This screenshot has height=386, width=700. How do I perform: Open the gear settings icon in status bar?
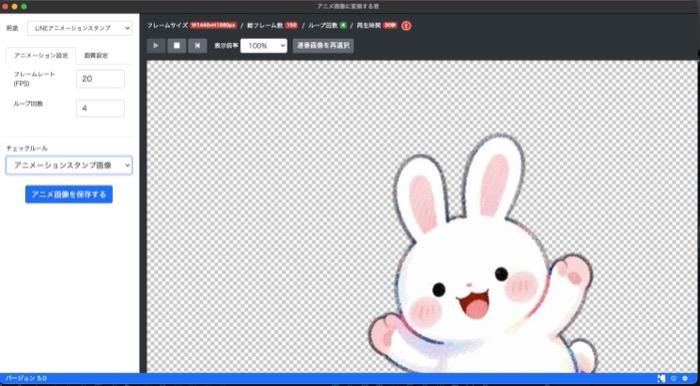point(685,378)
